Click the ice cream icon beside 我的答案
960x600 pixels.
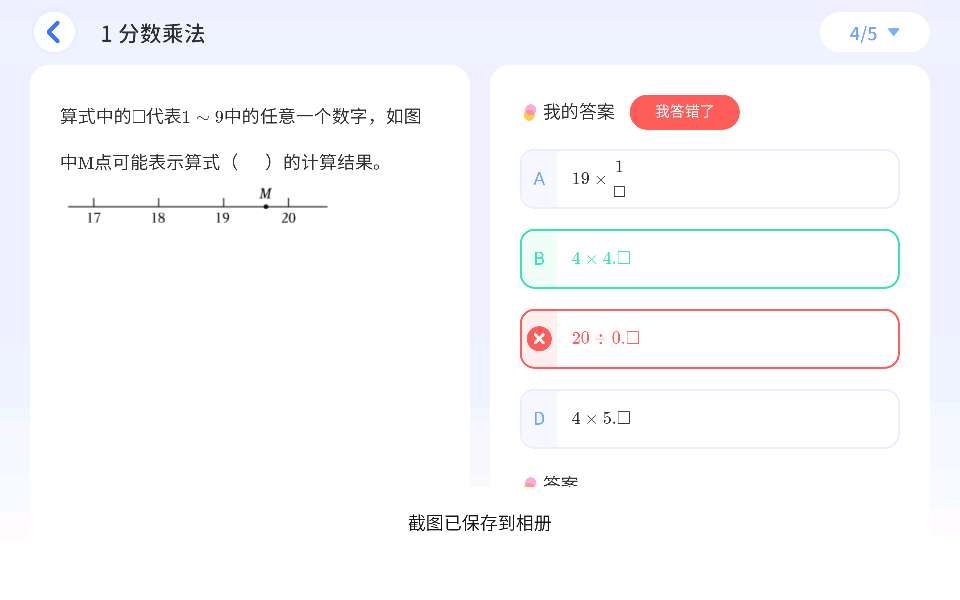click(530, 113)
